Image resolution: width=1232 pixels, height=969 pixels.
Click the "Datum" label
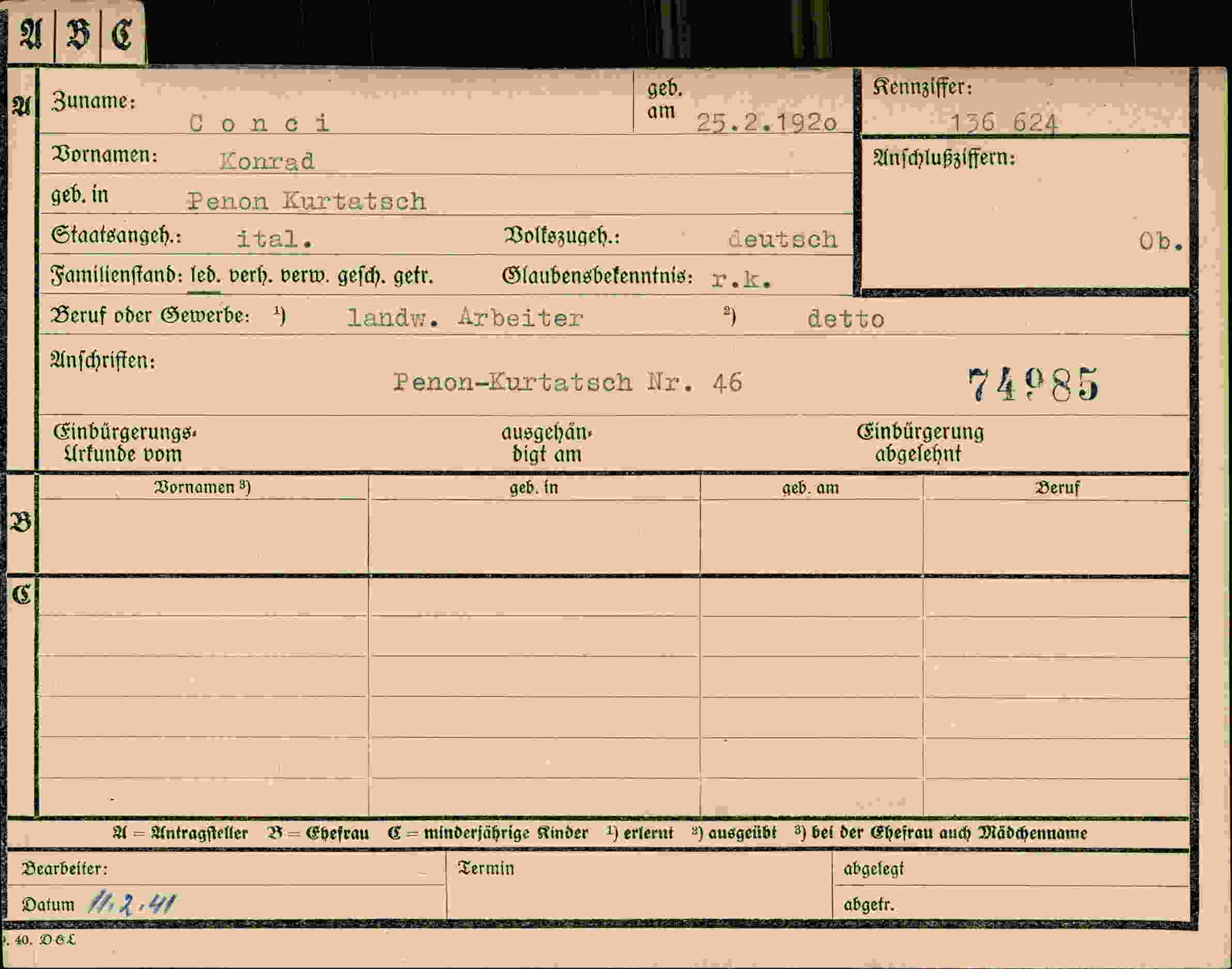click(x=48, y=905)
